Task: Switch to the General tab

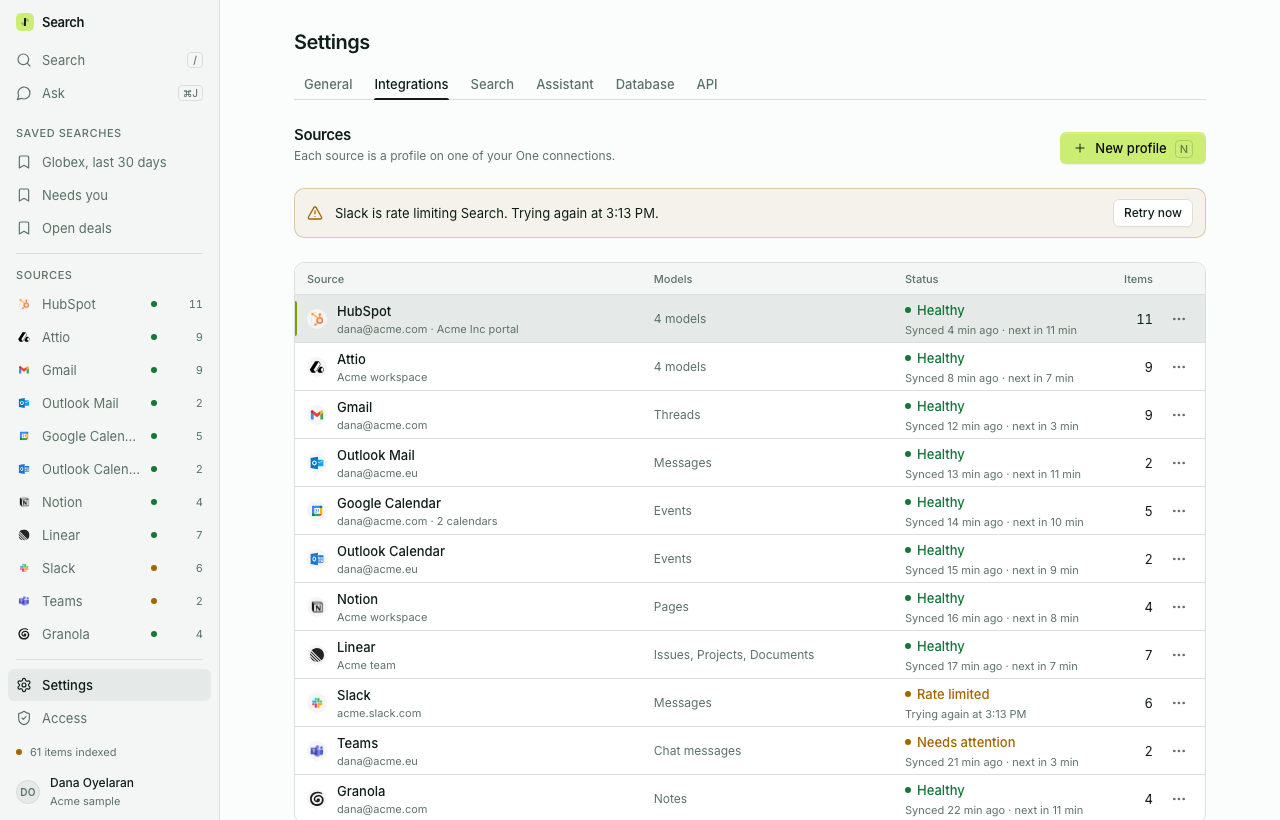Action: [x=328, y=84]
